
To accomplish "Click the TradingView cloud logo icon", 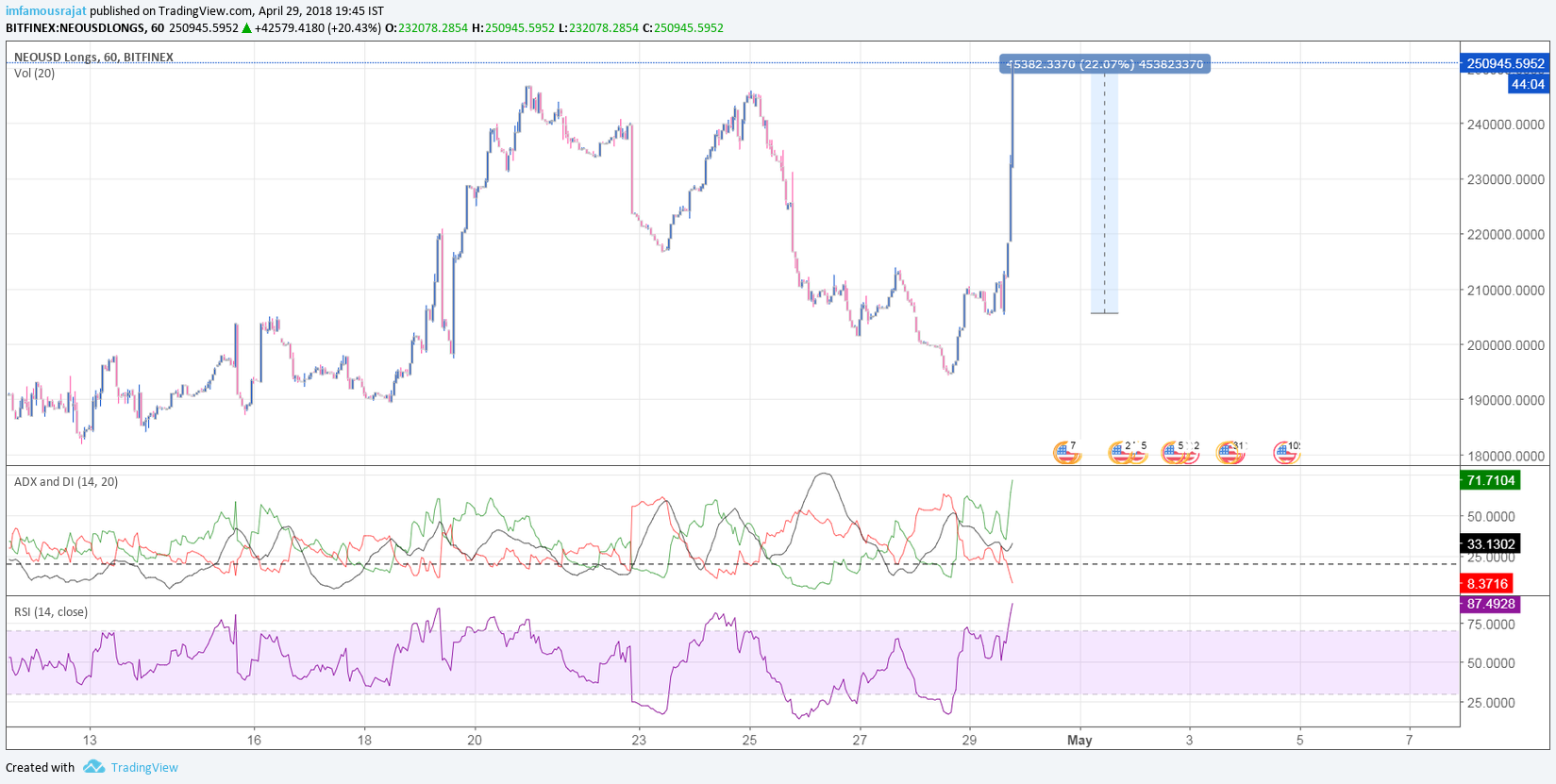I will pyautogui.click(x=93, y=767).
